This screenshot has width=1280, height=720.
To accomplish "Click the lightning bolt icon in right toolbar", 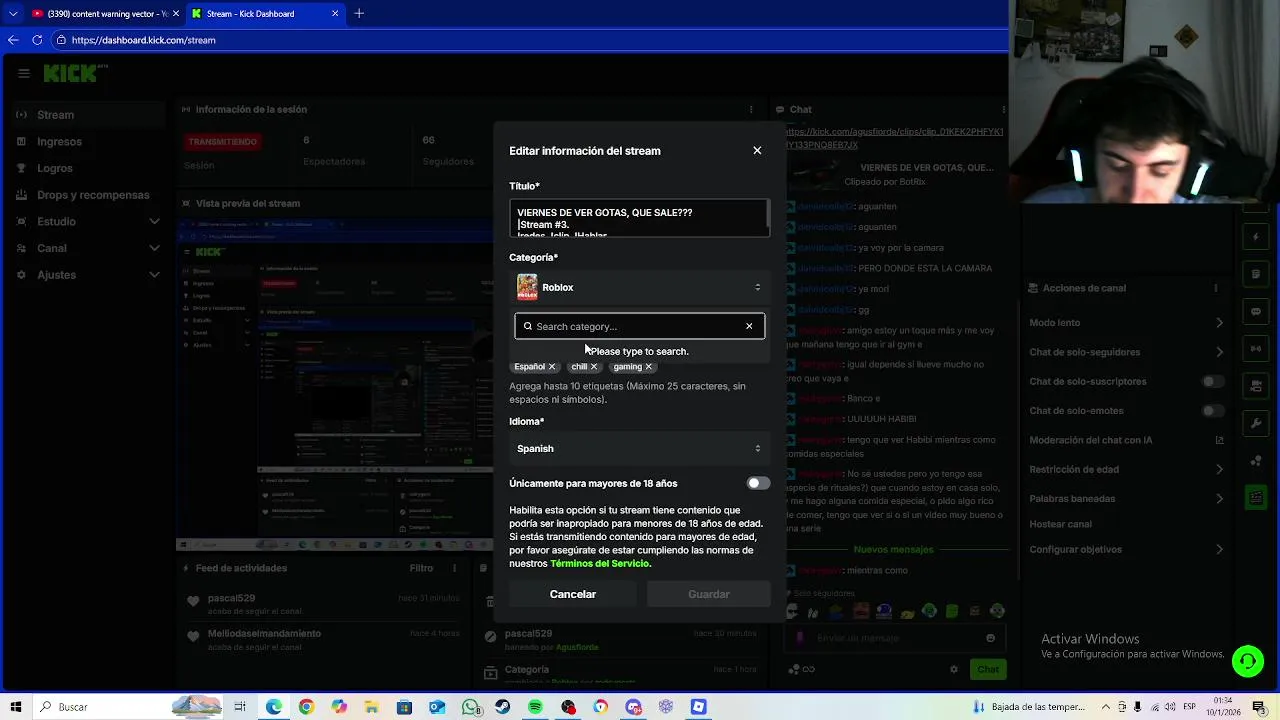I will click(1256, 237).
